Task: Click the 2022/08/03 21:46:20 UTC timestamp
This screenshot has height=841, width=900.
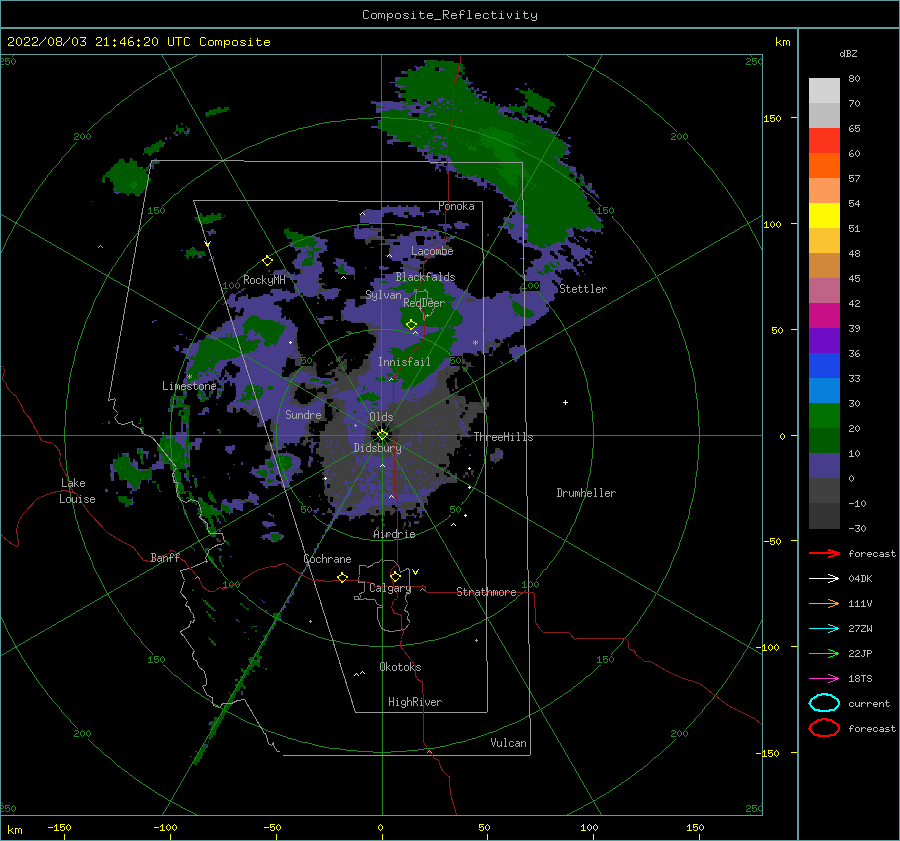Action: pyautogui.click(x=87, y=42)
